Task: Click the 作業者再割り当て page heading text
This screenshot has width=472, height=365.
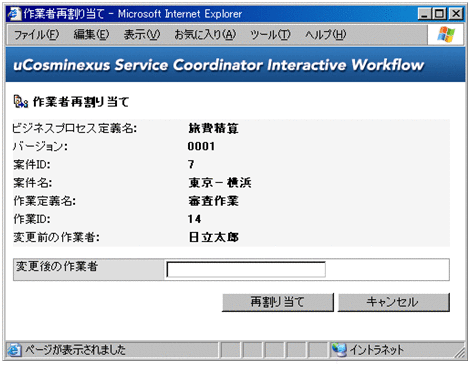Action: click(81, 102)
